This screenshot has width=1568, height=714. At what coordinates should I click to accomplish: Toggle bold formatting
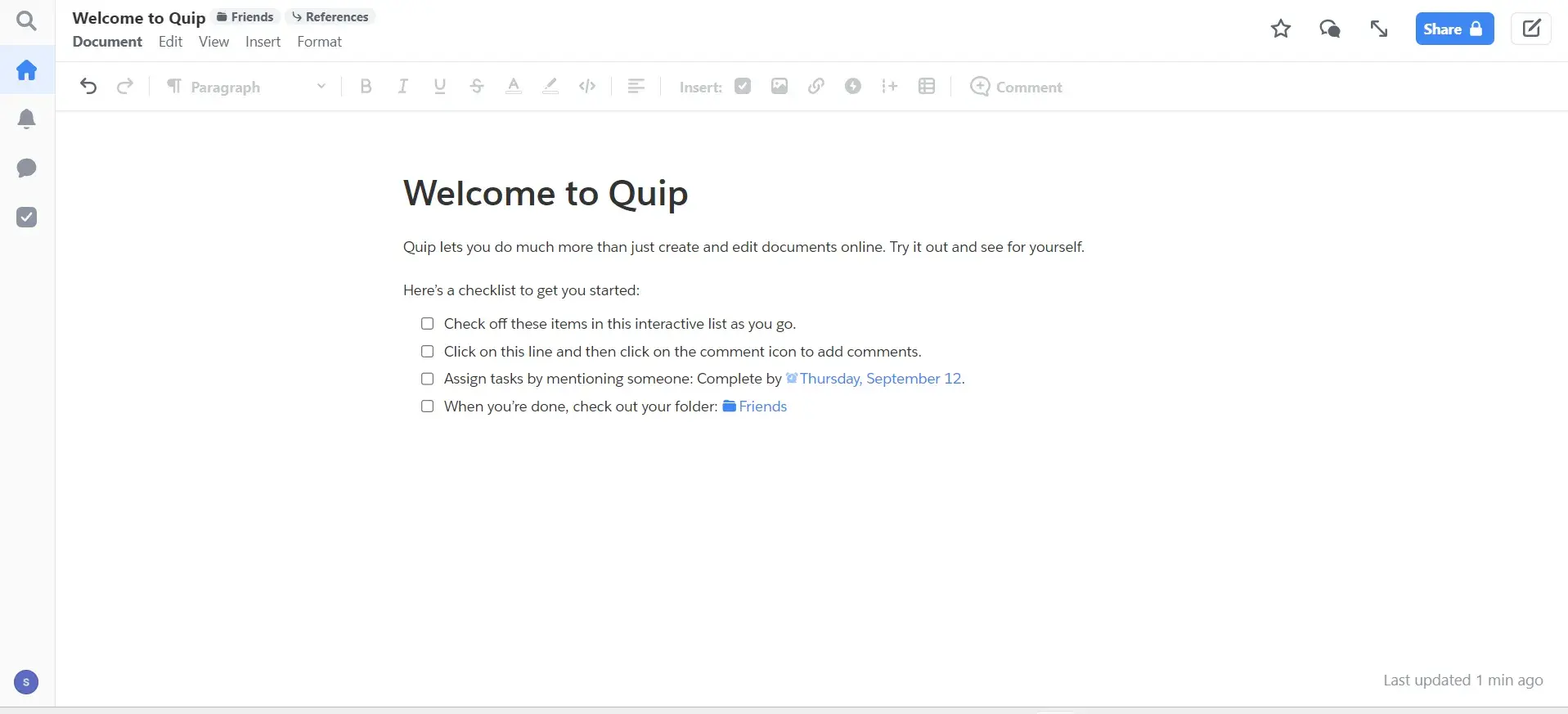click(366, 87)
